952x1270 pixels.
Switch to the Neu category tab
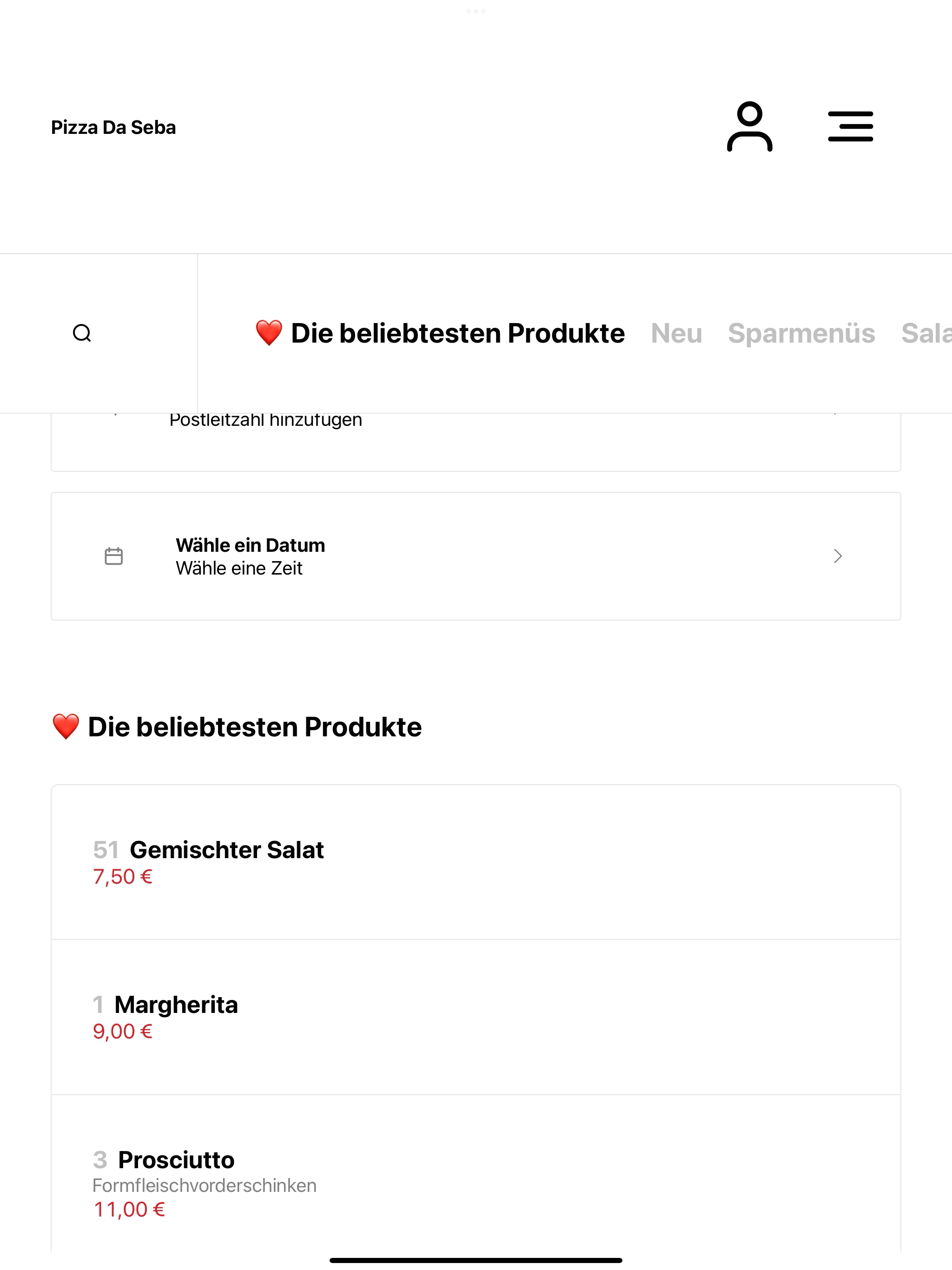(676, 333)
